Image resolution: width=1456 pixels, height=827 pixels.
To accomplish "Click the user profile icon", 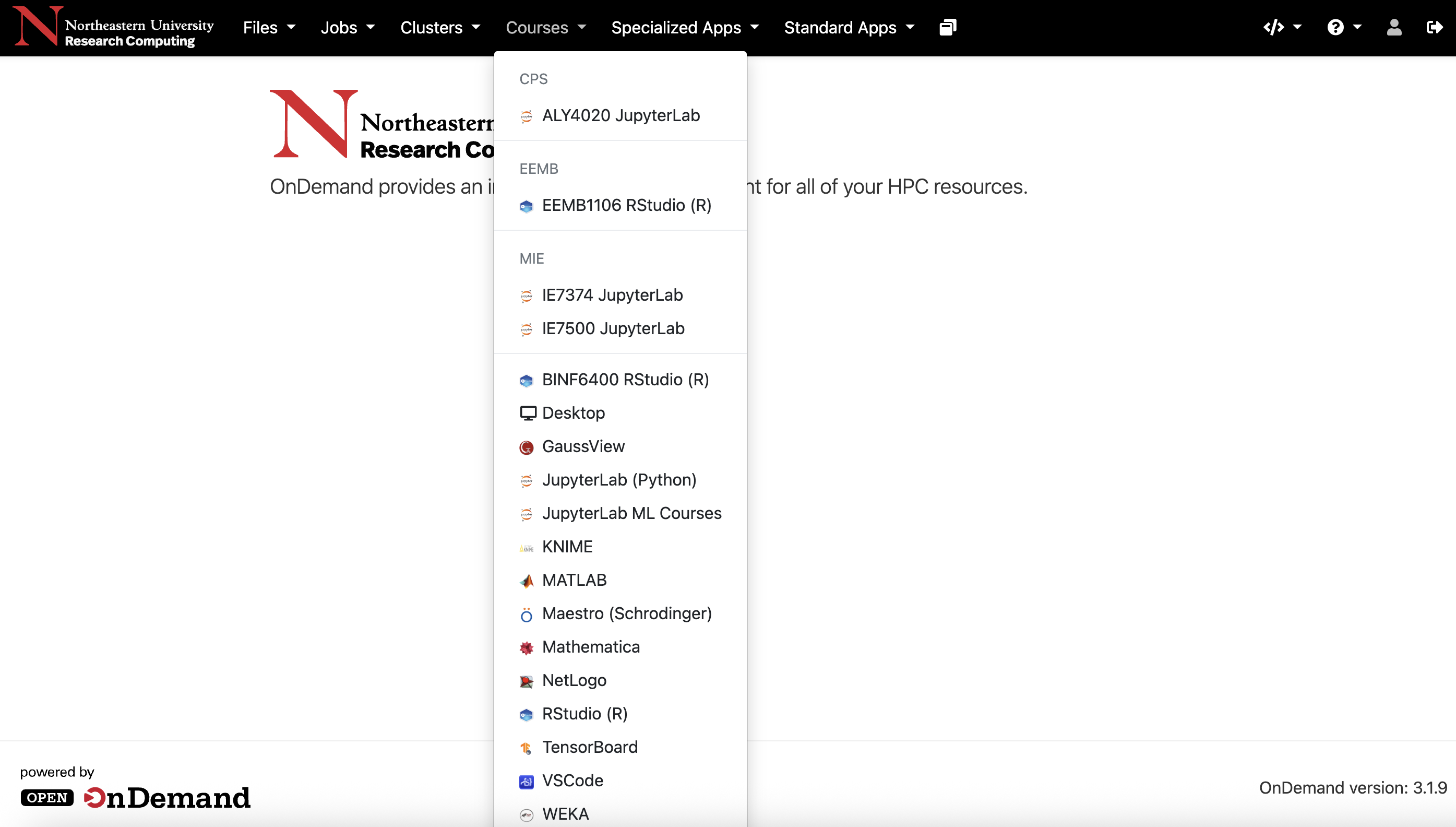I will coord(1393,27).
